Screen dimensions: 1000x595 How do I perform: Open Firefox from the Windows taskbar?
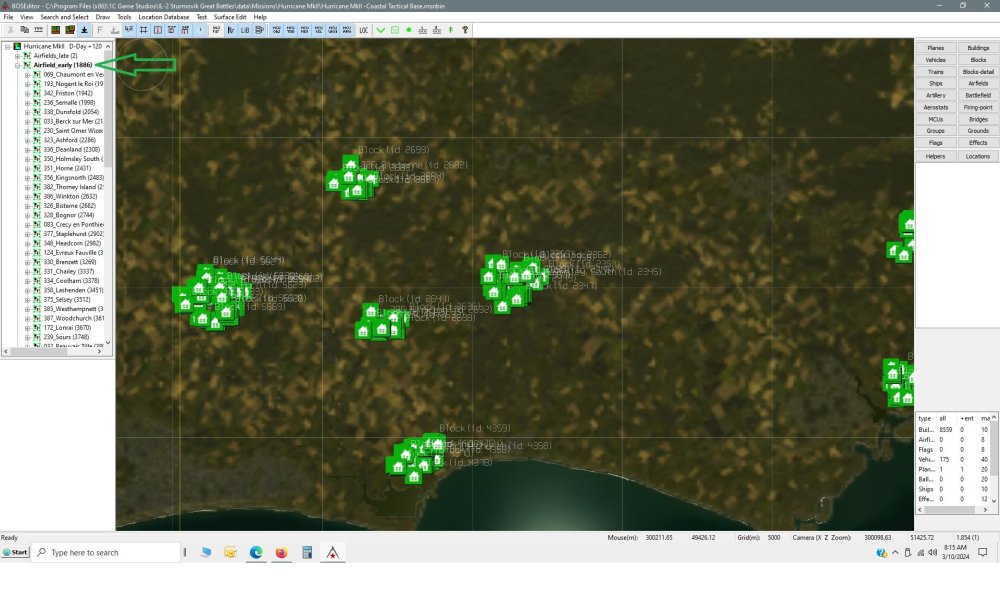click(x=280, y=552)
